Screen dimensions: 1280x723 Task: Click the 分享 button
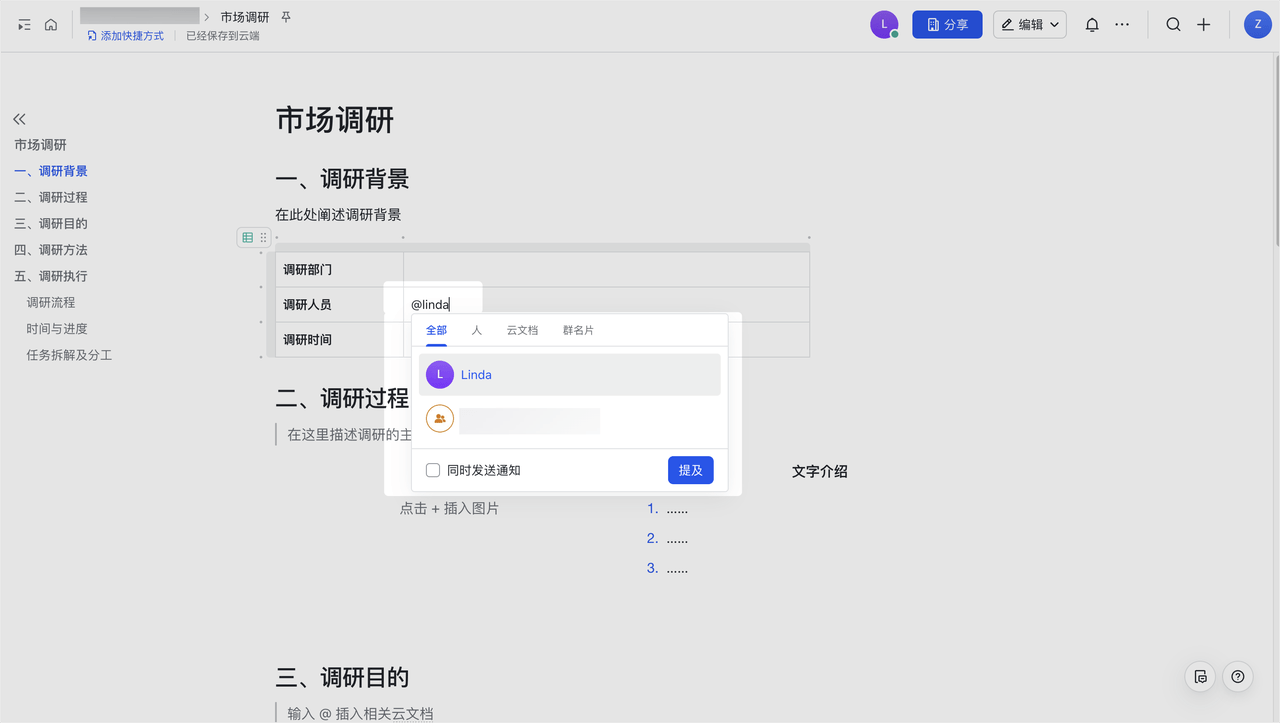coord(946,25)
